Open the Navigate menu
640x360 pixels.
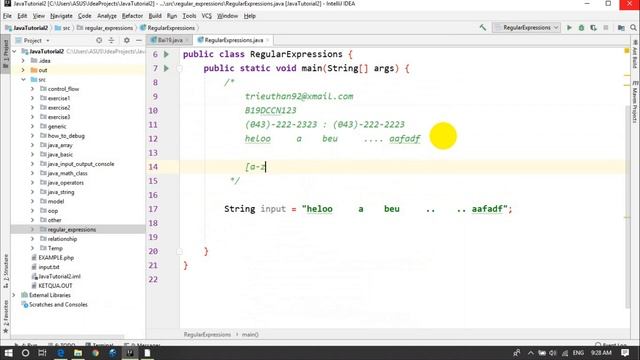pyautogui.click(x=61, y=16)
